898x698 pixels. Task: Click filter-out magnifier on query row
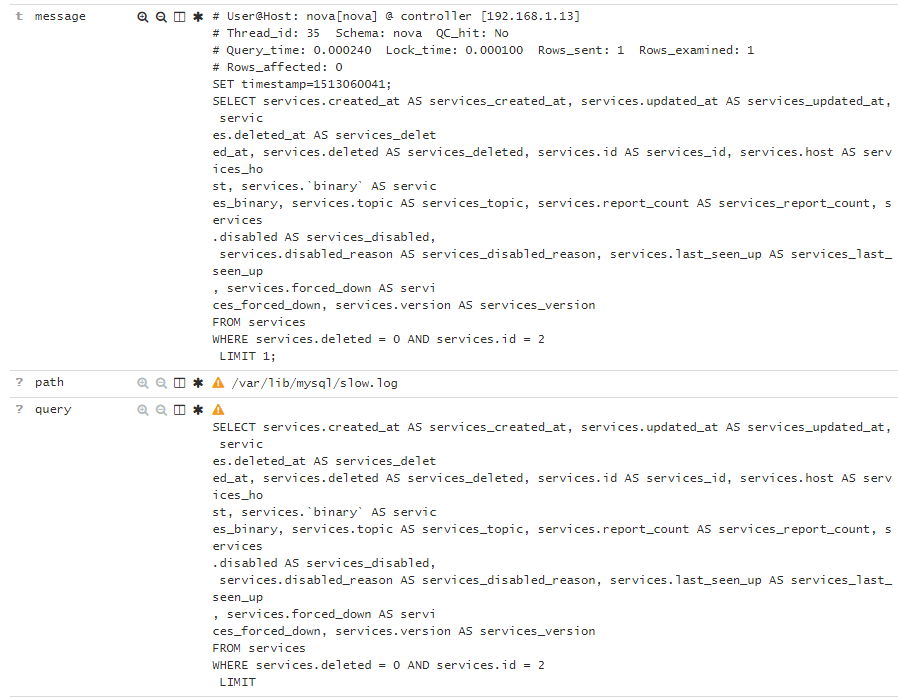point(161,410)
